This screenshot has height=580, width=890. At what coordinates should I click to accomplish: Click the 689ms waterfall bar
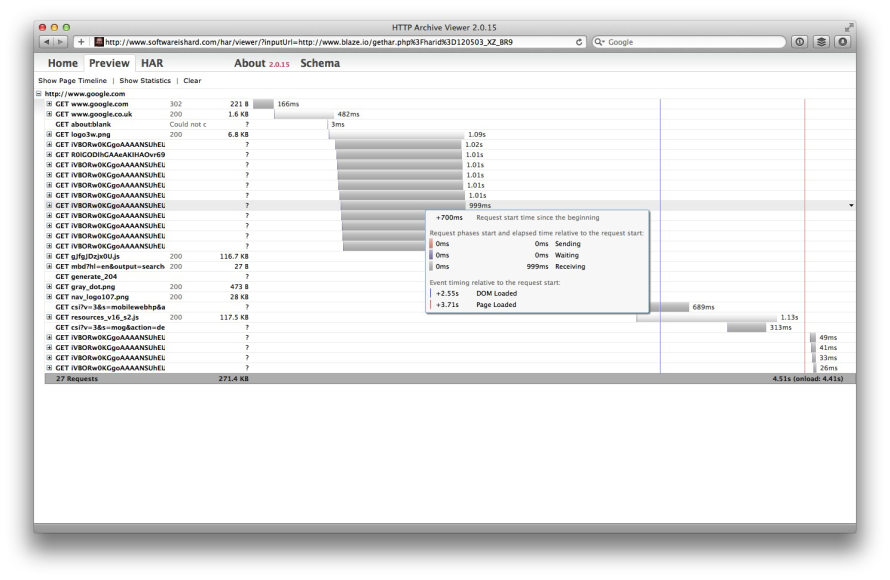[669, 307]
